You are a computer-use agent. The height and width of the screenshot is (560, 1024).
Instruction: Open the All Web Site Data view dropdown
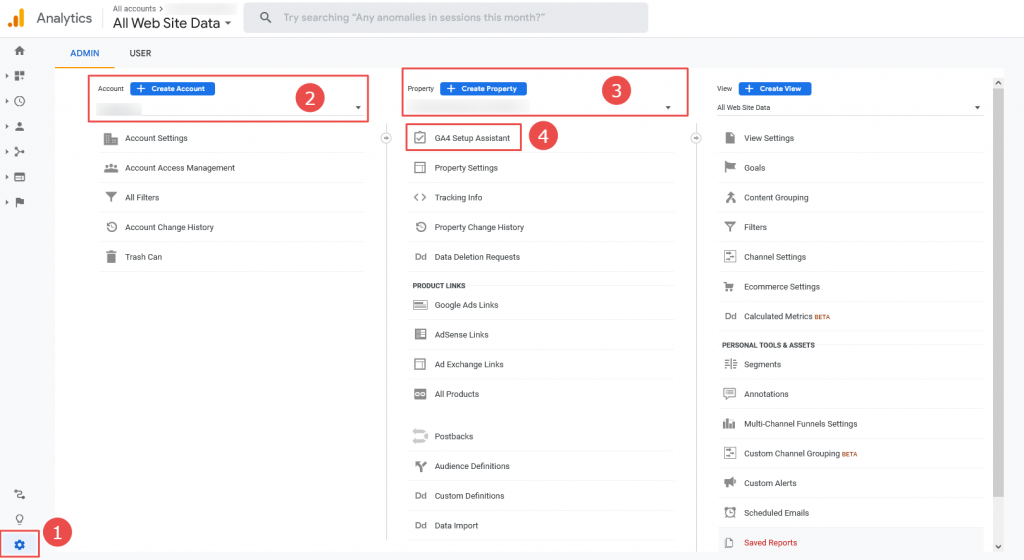pyautogui.click(x=849, y=108)
